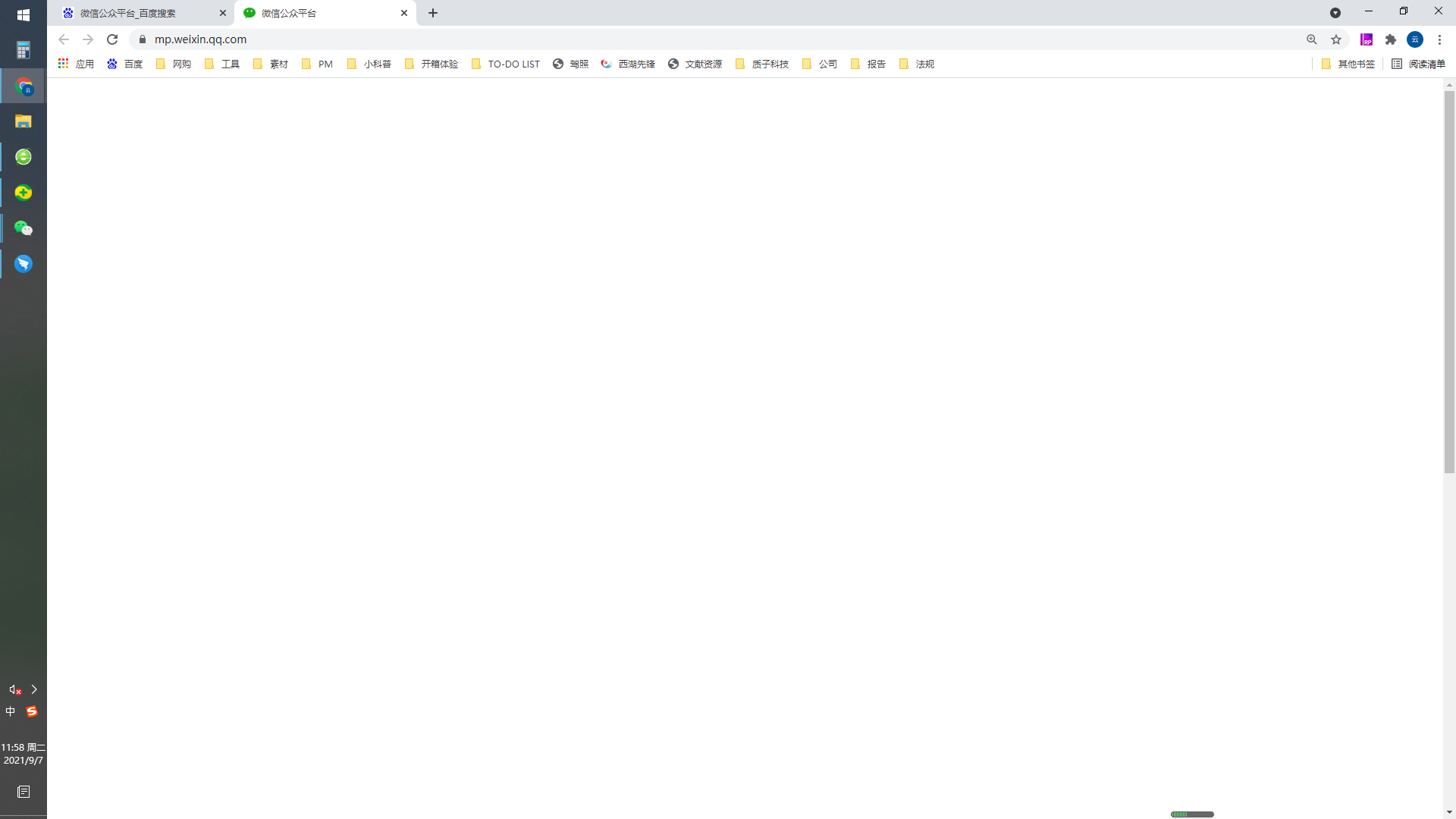
Task: Open Chrome's three-dot menu
Action: 1439,39
